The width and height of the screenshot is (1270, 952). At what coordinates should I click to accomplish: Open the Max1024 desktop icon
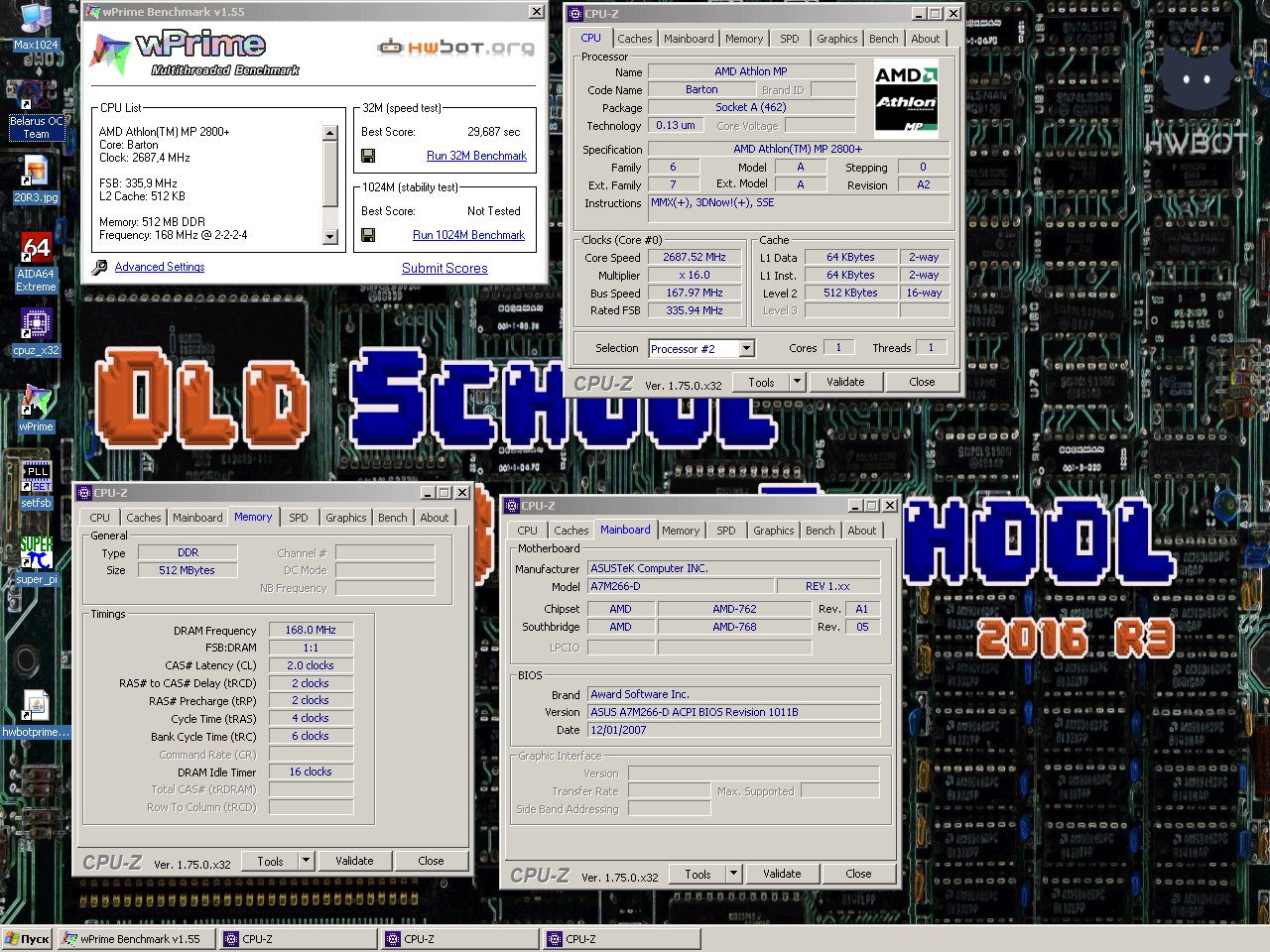(36, 28)
